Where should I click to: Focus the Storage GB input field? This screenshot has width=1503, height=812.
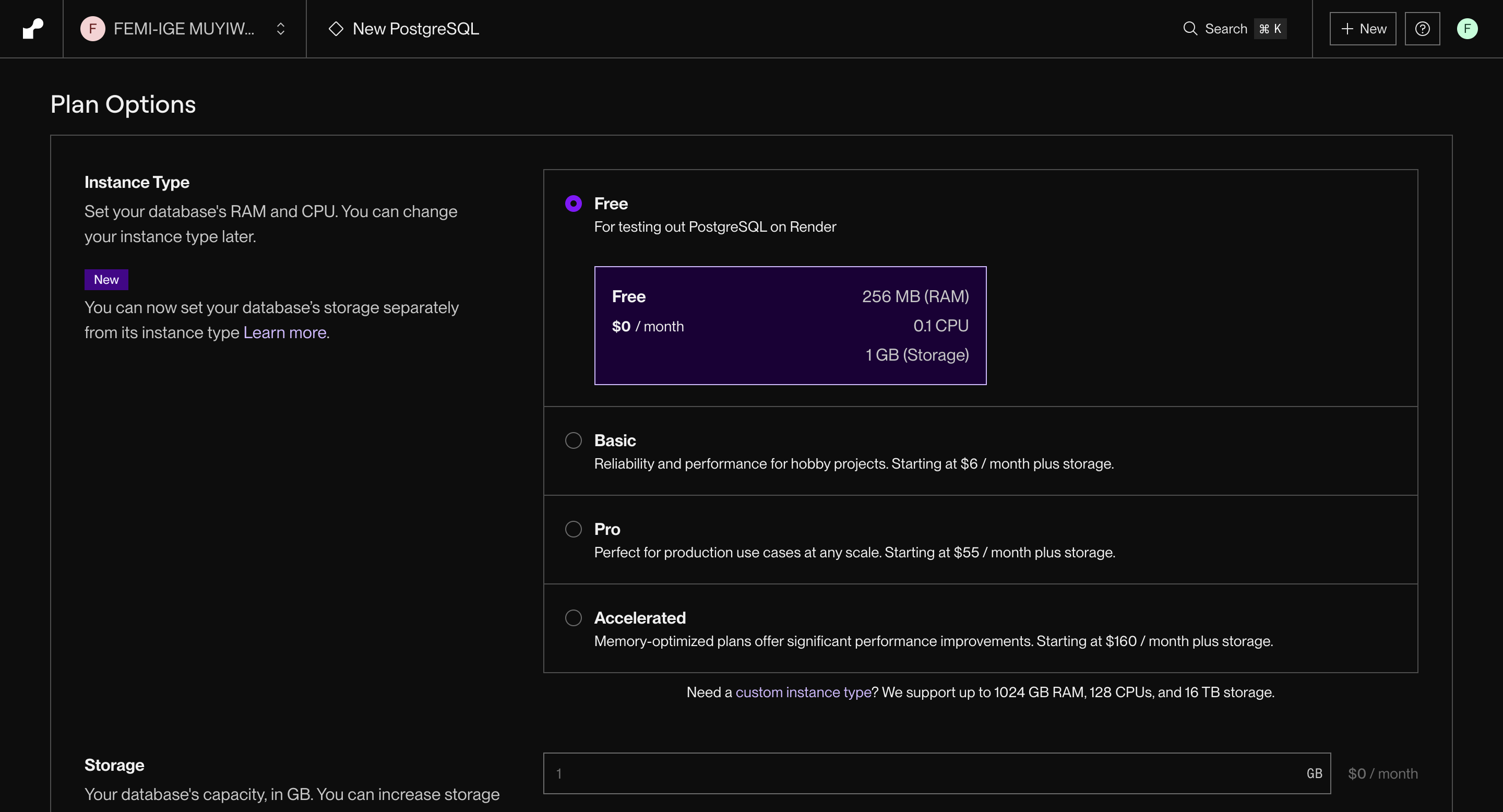pyautogui.click(x=936, y=773)
